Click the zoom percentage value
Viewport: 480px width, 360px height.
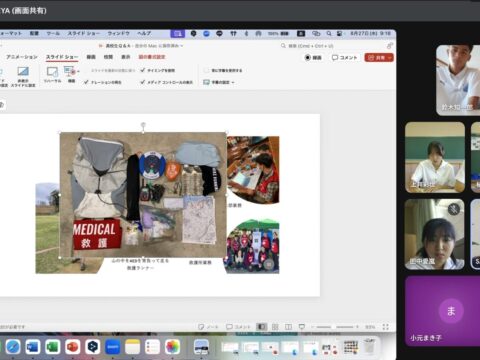(x=370, y=327)
